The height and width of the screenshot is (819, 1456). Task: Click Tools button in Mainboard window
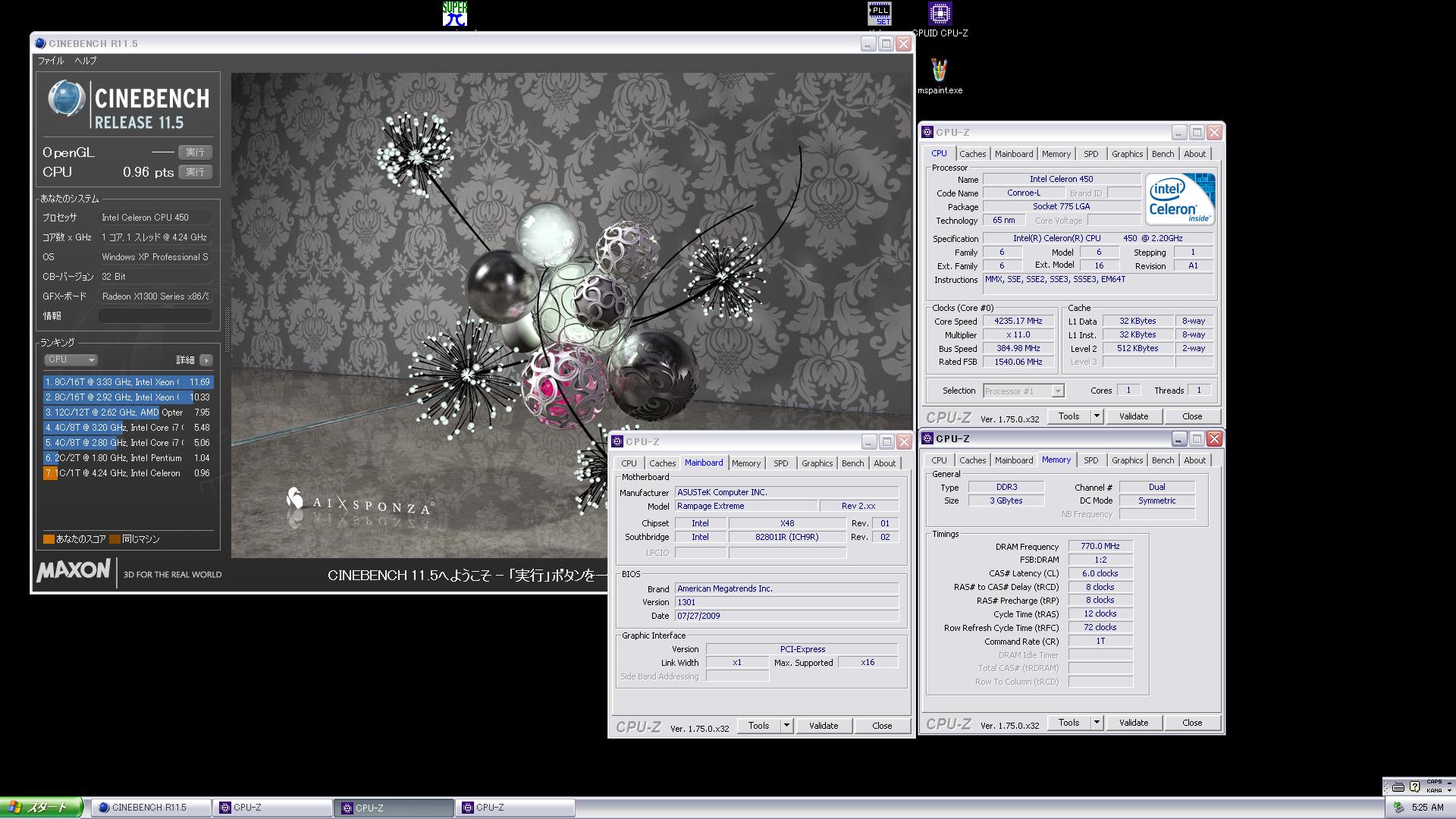click(x=758, y=726)
